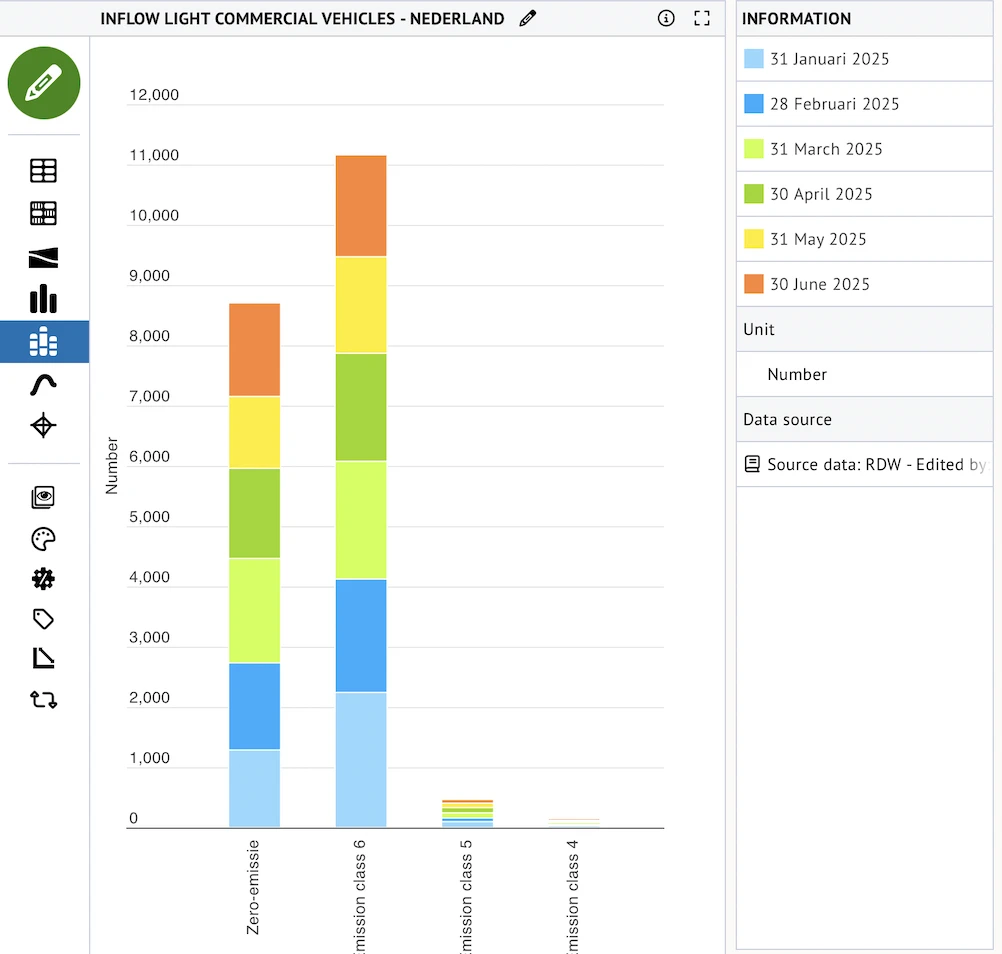Click the source data document icon
The width and height of the screenshot is (1002, 954).
click(752, 464)
